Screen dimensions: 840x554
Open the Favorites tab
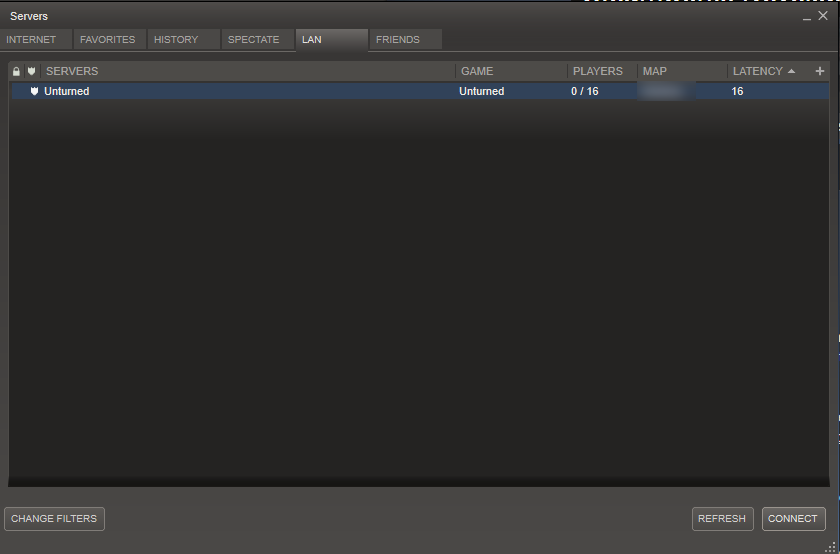(x=109, y=40)
